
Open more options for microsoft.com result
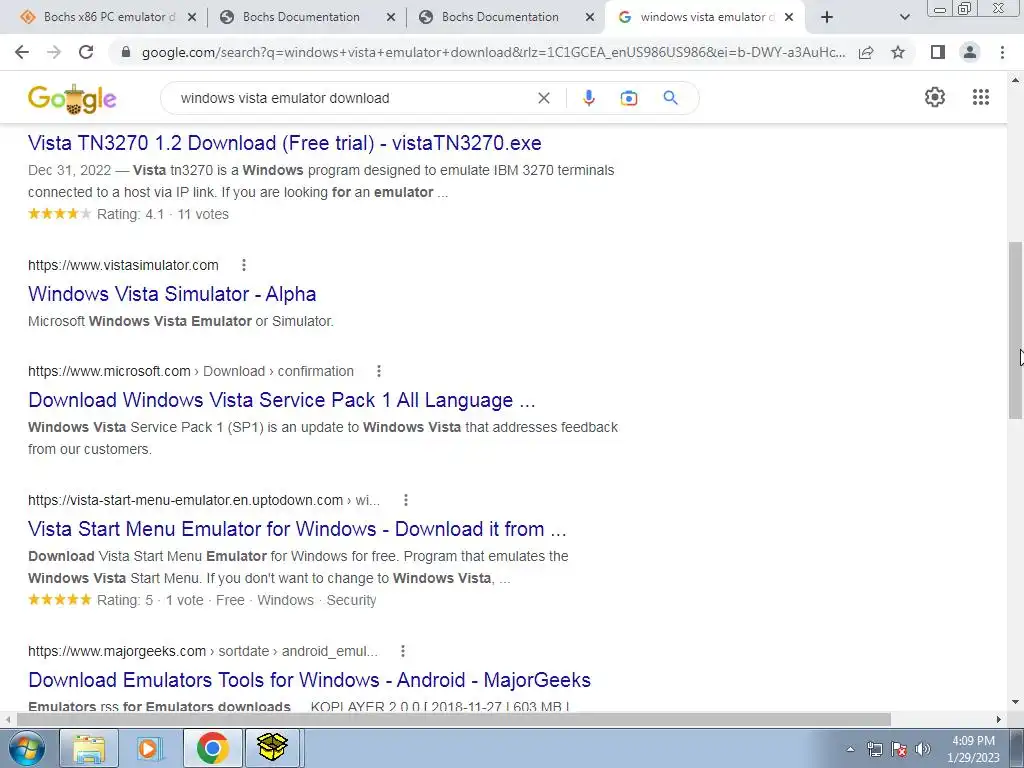[379, 371]
